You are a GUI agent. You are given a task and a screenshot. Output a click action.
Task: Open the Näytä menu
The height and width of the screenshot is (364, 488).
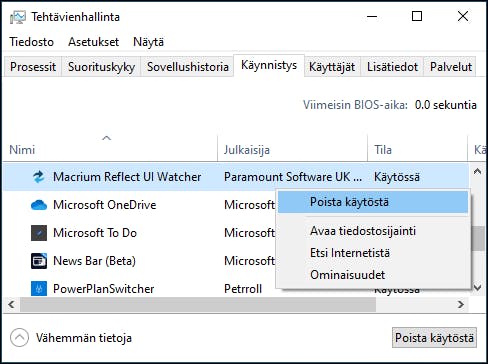[148, 42]
